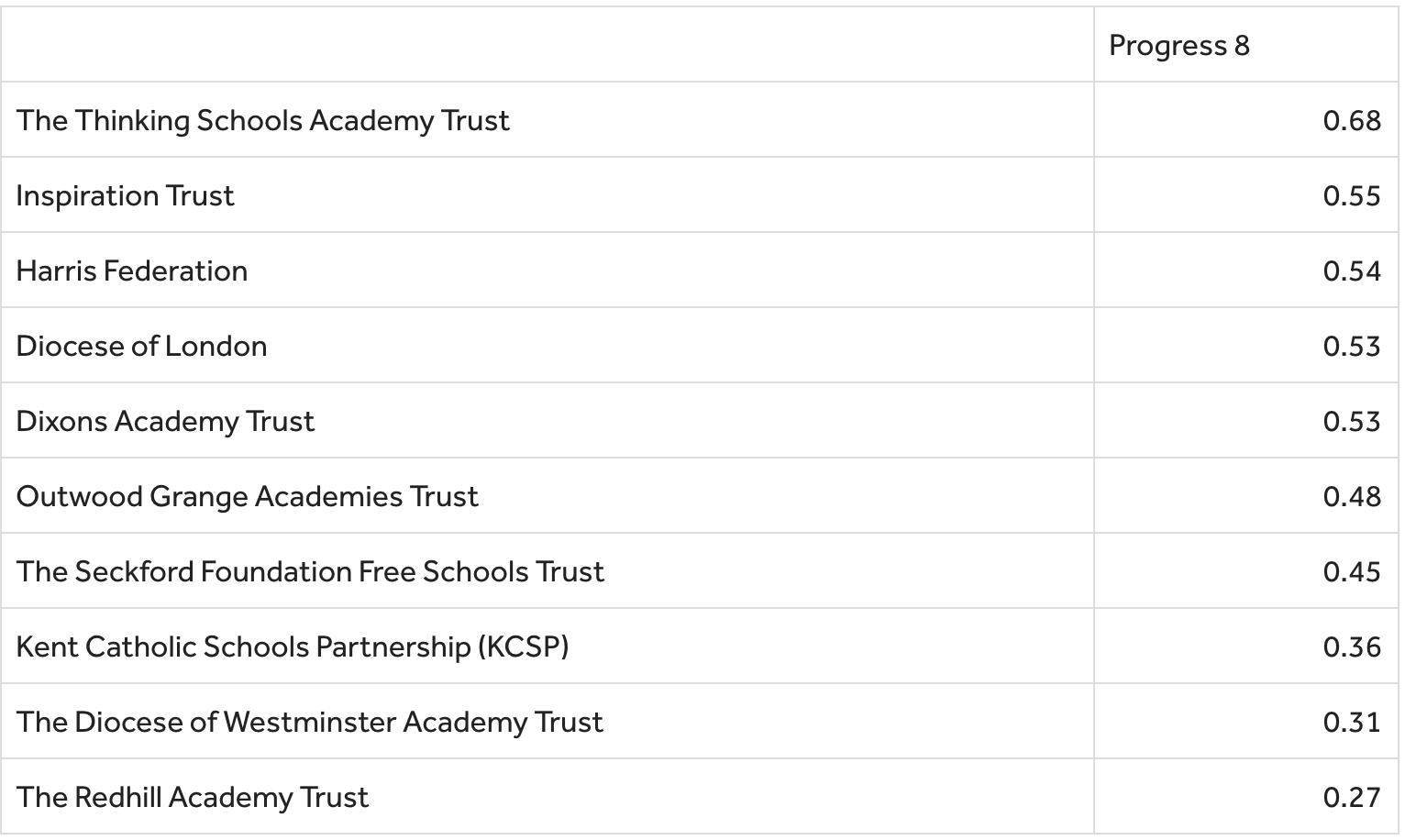The width and height of the screenshot is (1405, 840).
Task: Click the 0.68 Progress 8 score
Action: point(1351,121)
